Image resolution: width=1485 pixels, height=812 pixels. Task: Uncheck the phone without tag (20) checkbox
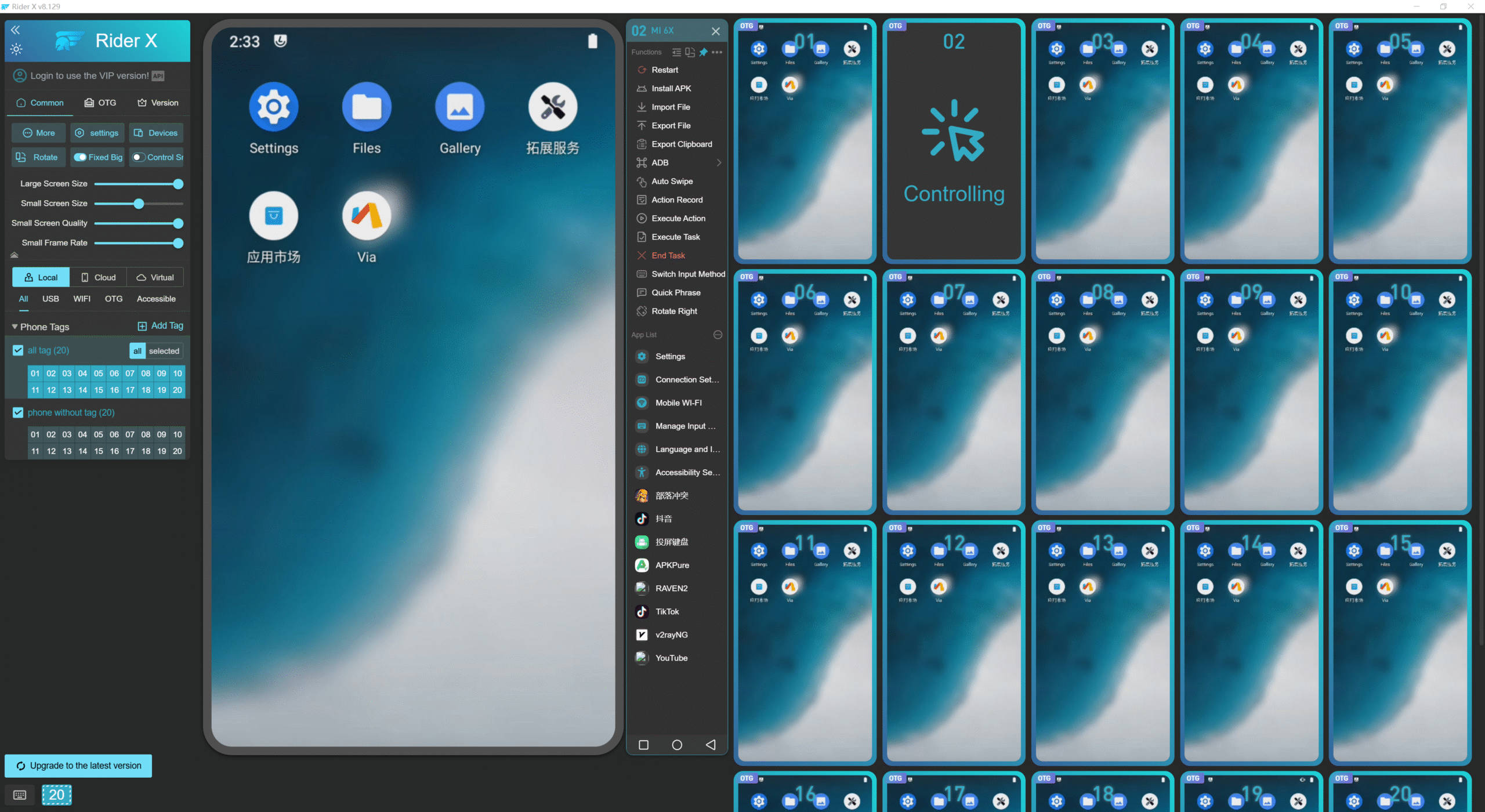(18, 412)
